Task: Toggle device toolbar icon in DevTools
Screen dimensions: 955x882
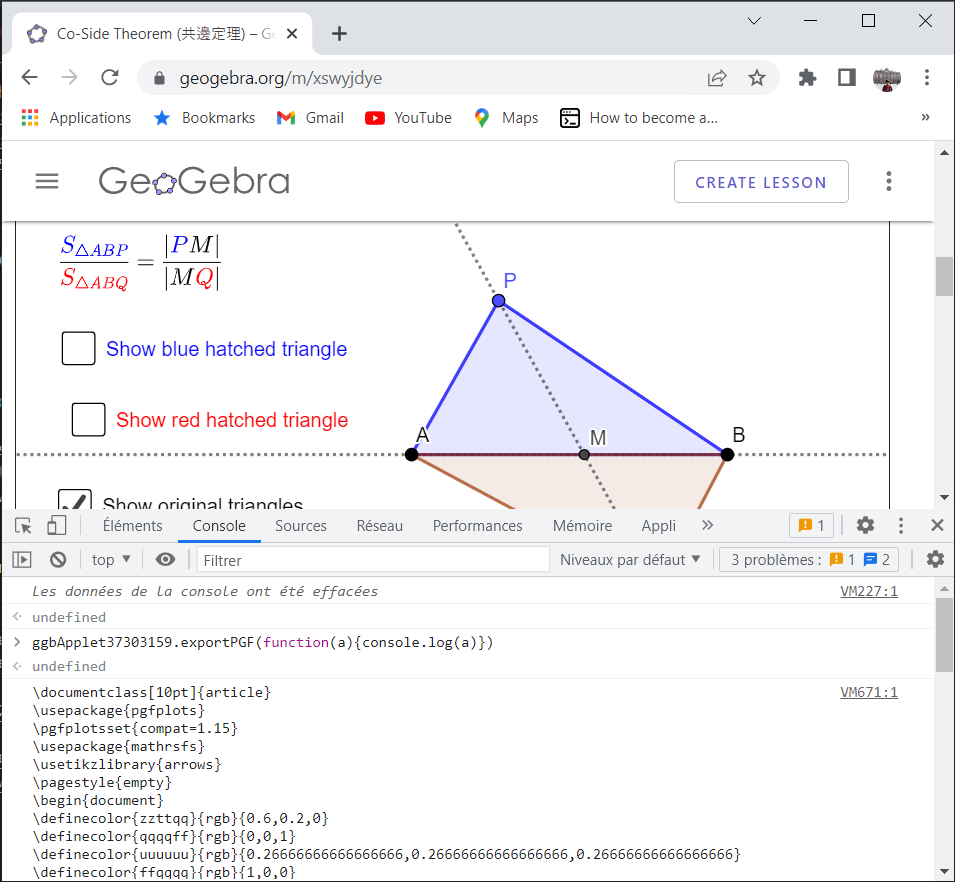Action: click(56, 526)
